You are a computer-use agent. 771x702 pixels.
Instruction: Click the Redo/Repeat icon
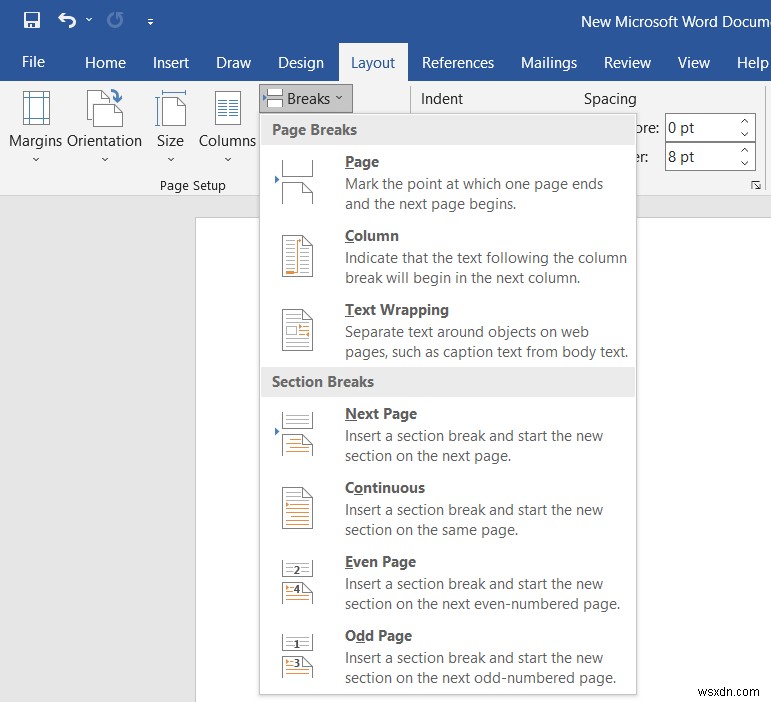tap(115, 20)
